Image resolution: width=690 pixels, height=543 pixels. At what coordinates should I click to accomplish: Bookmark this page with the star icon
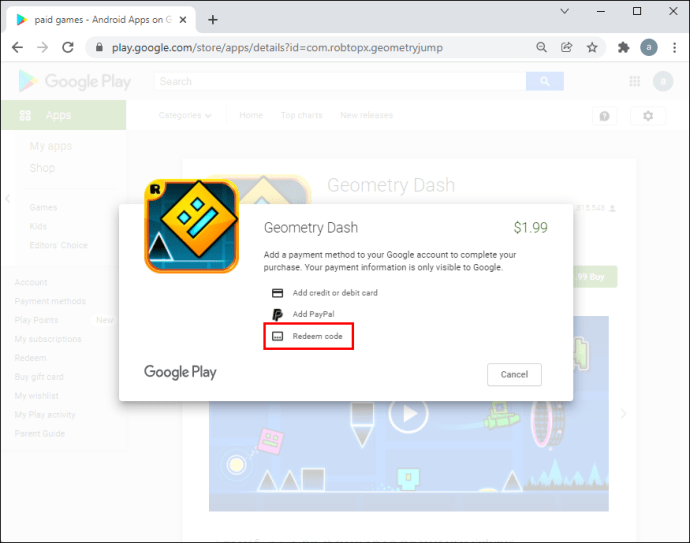[592, 47]
